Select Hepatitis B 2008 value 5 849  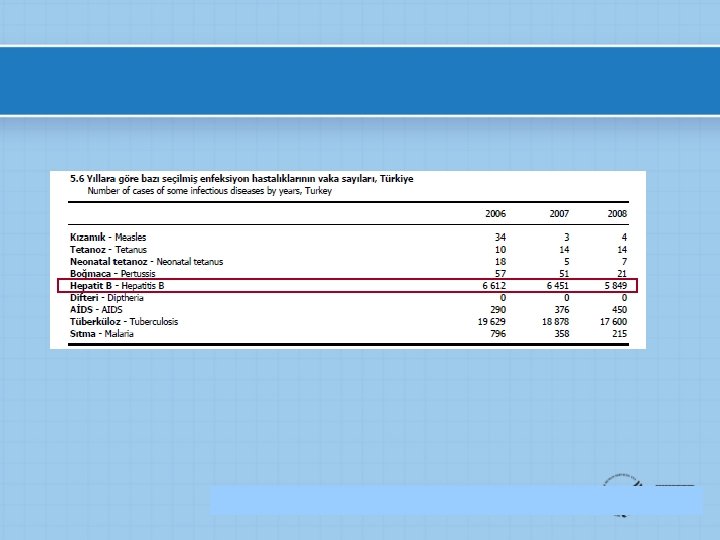[616, 286]
